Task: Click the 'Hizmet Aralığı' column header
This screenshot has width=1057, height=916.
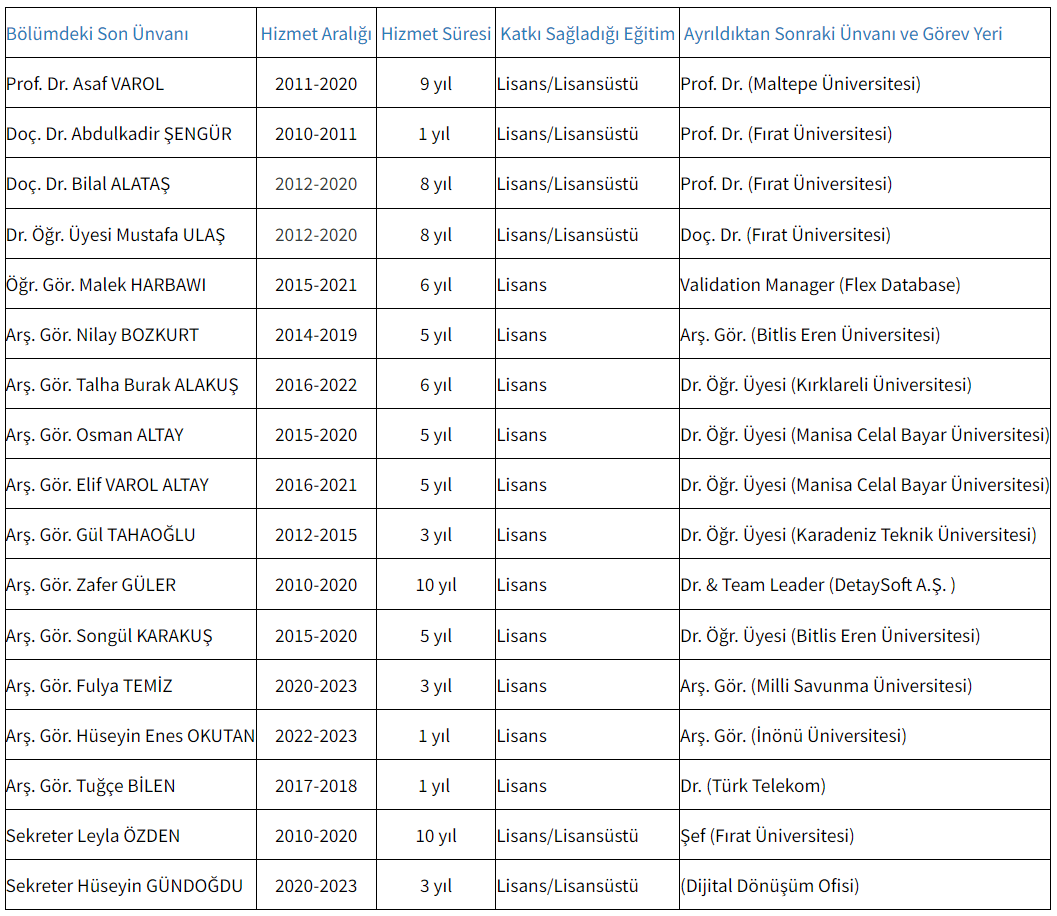Action: 316,34
